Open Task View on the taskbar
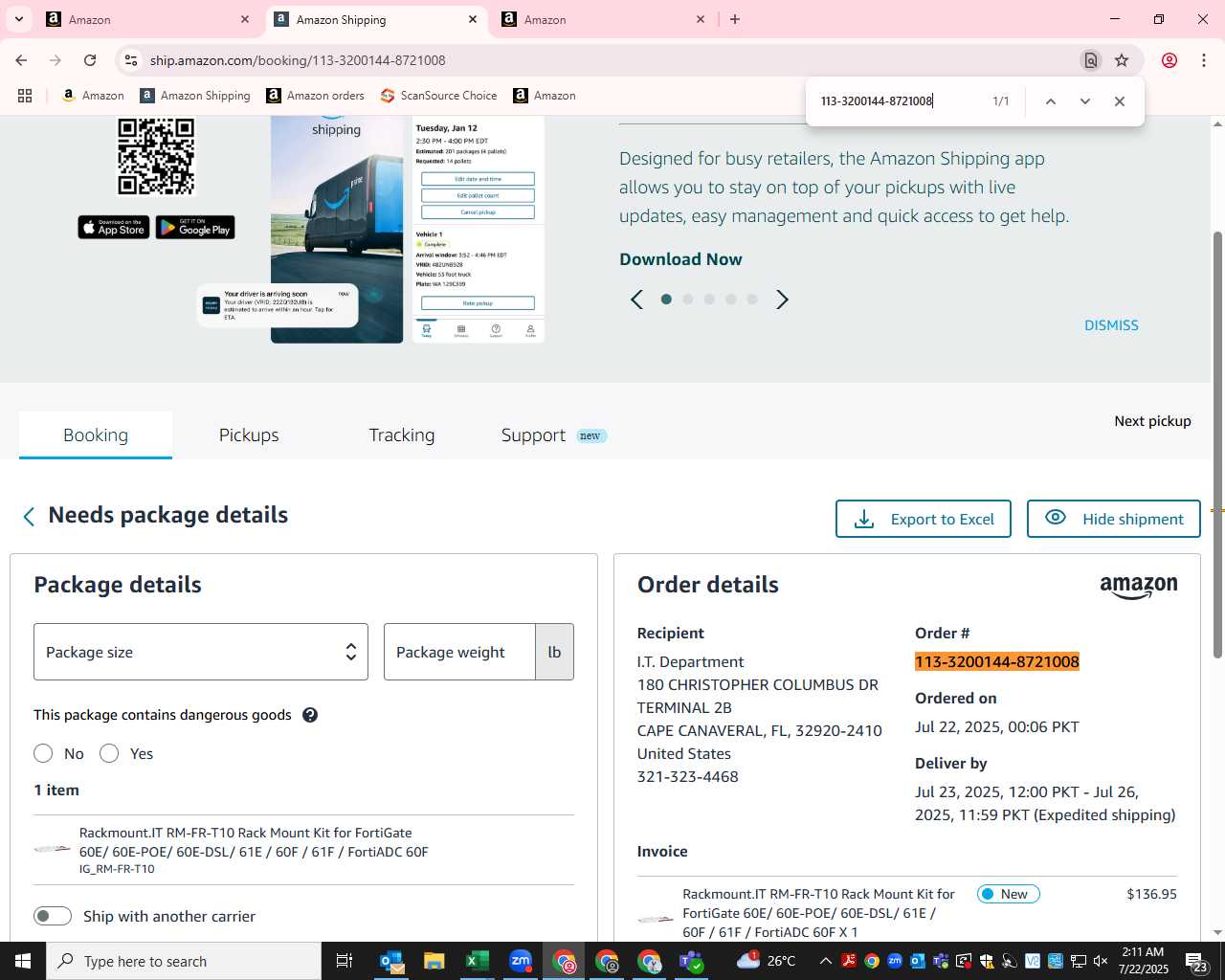Screen dimensions: 1225x980 click(345, 961)
